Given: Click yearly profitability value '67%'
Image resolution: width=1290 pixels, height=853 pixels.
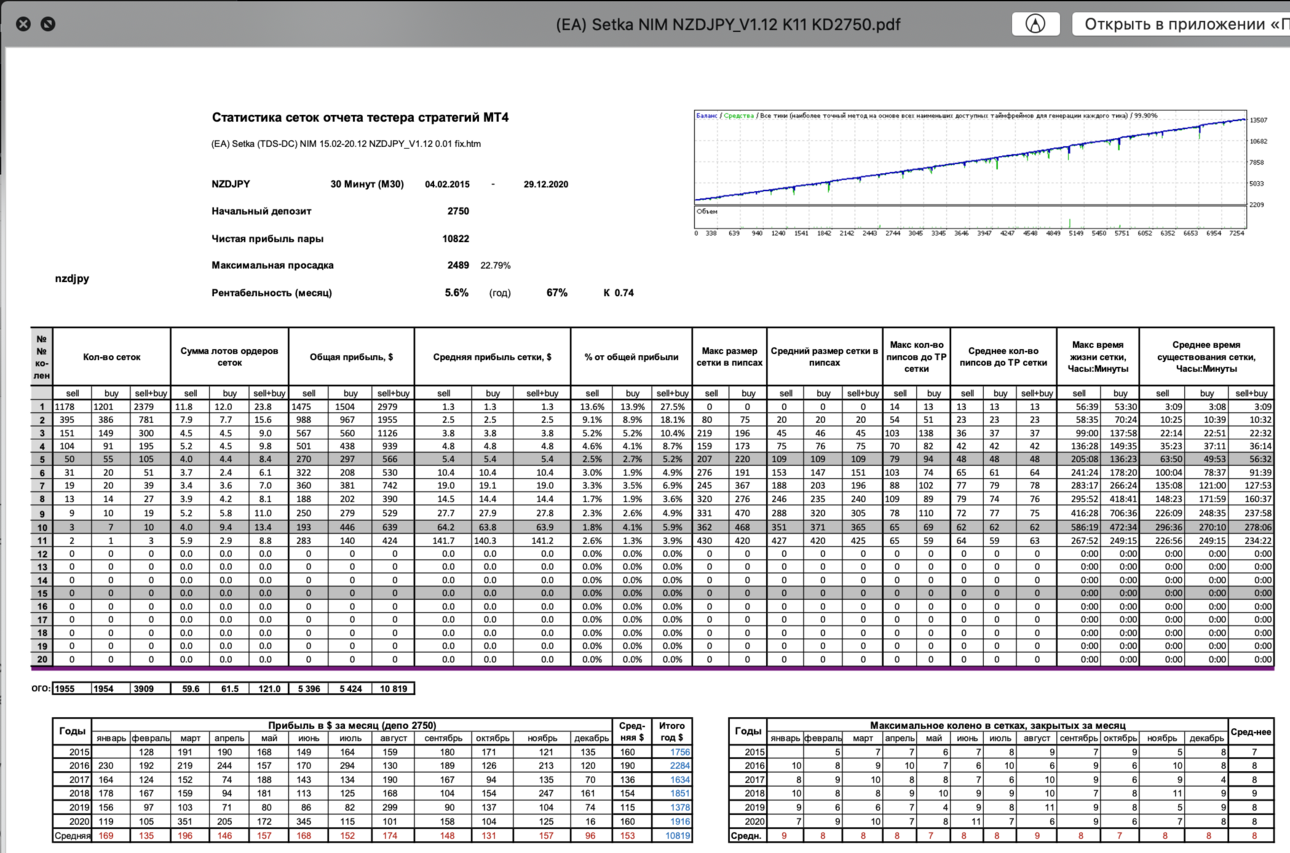Looking at the screenshot, I should click(556, 293).
